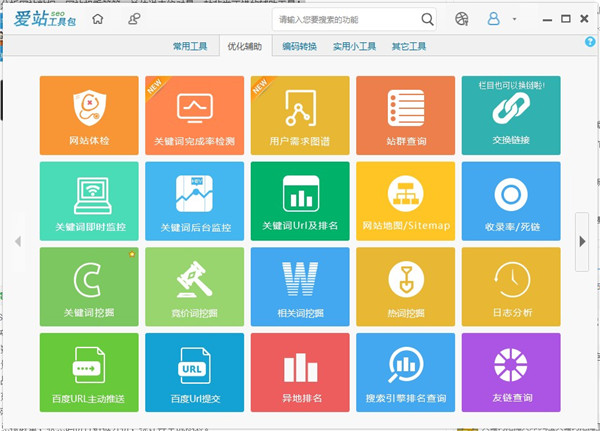Open the 百度Url提交 tile

point(194,372)
